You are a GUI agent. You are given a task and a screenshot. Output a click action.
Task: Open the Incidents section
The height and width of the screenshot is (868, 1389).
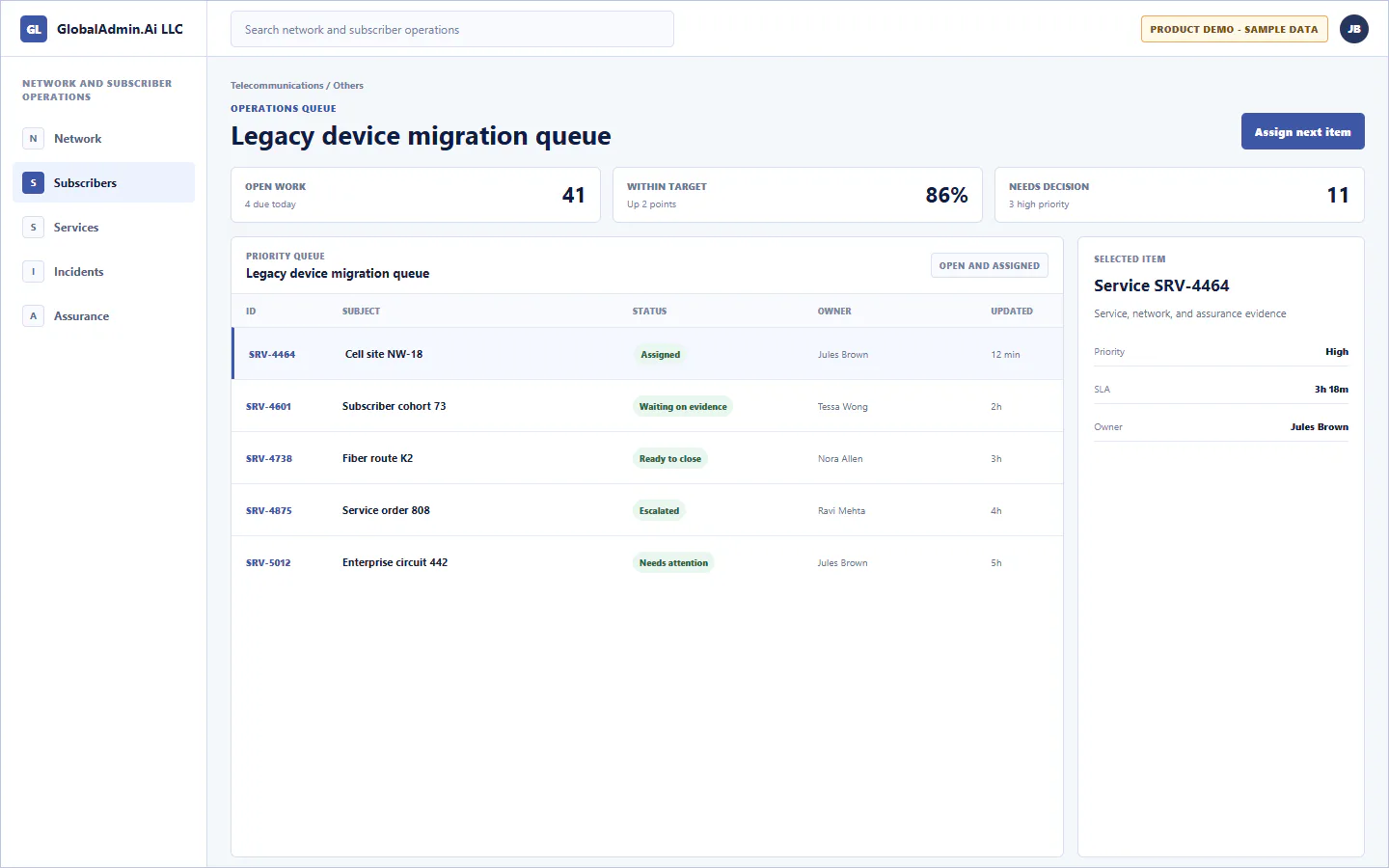point(104,272)
